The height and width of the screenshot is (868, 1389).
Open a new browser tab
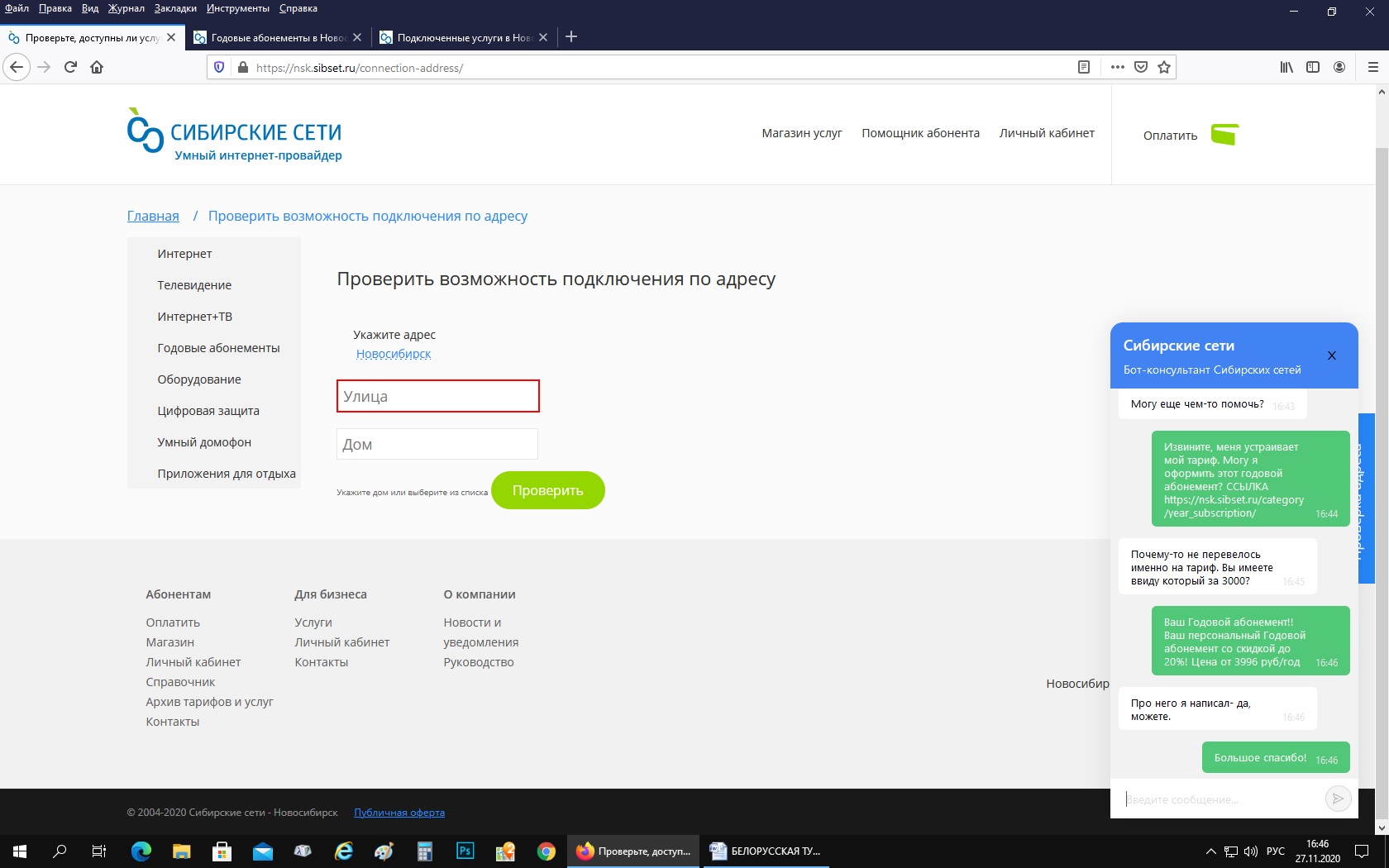tap(570, 36)
